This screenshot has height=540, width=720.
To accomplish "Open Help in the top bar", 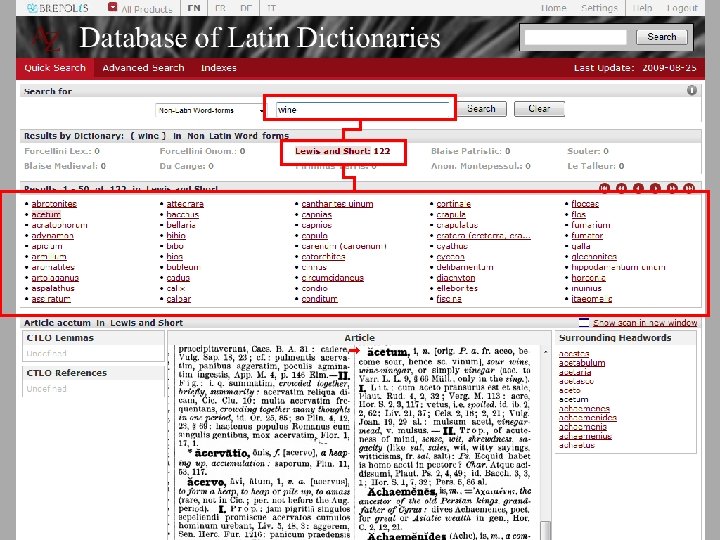I will click(642, 8).
